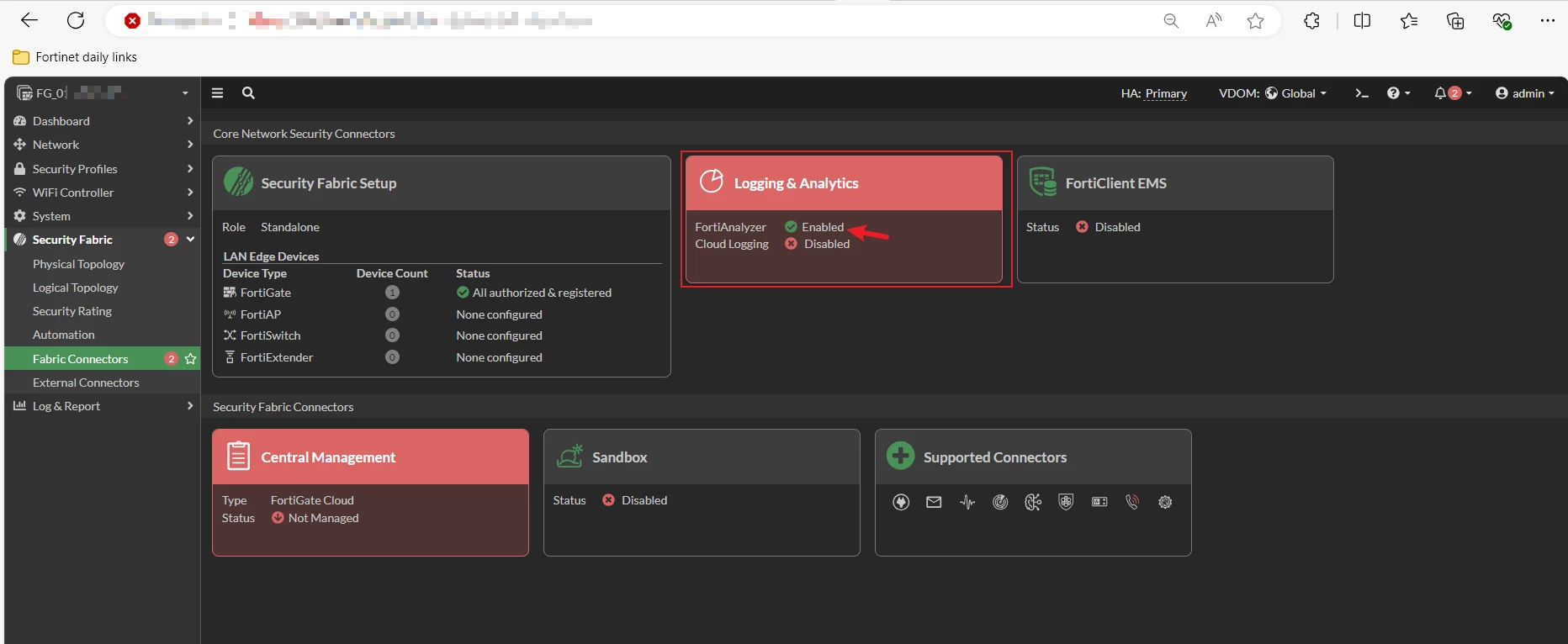This screenshot has width=1568, height=644.
Task: Click the Cloud Logging 'Disabled' status
Action: (x=818, y=244)
